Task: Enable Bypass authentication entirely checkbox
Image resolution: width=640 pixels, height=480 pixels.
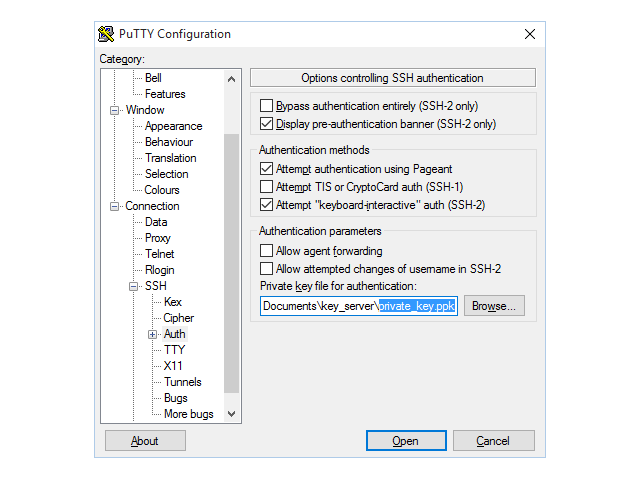Action: click(x=267, y=106)
